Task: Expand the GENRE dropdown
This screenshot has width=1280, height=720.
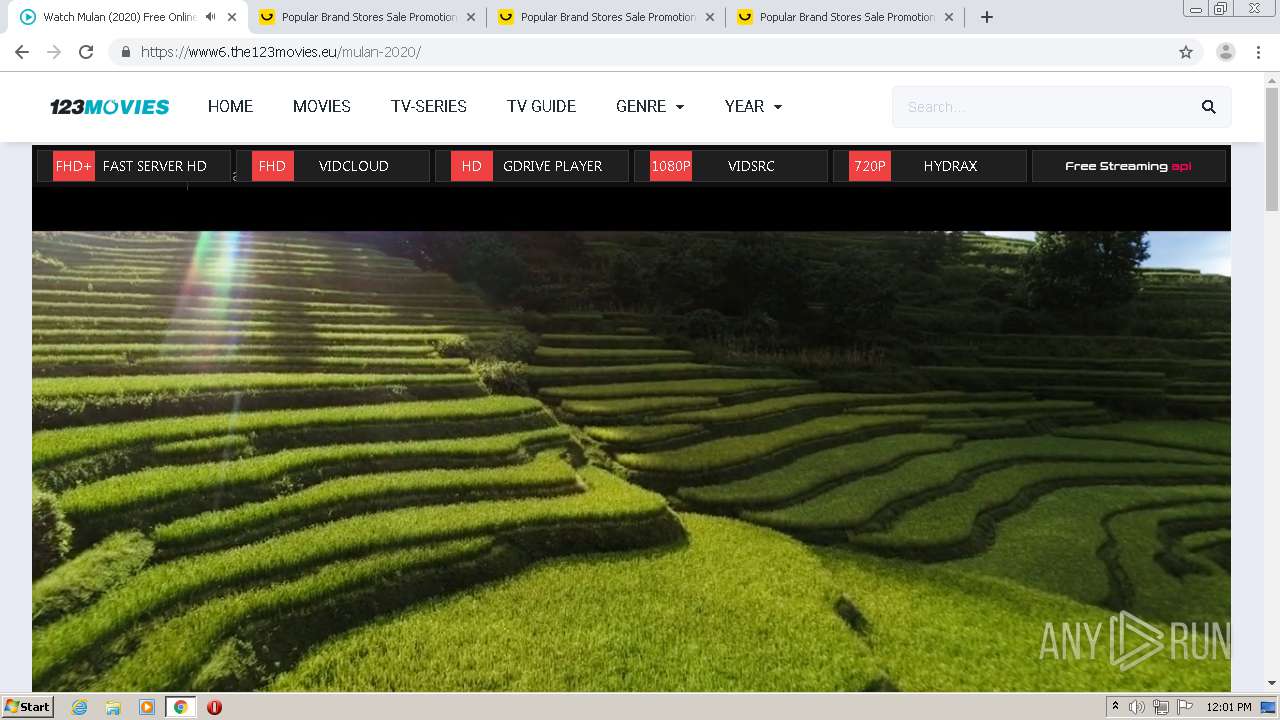Action: tap(650, 107)
